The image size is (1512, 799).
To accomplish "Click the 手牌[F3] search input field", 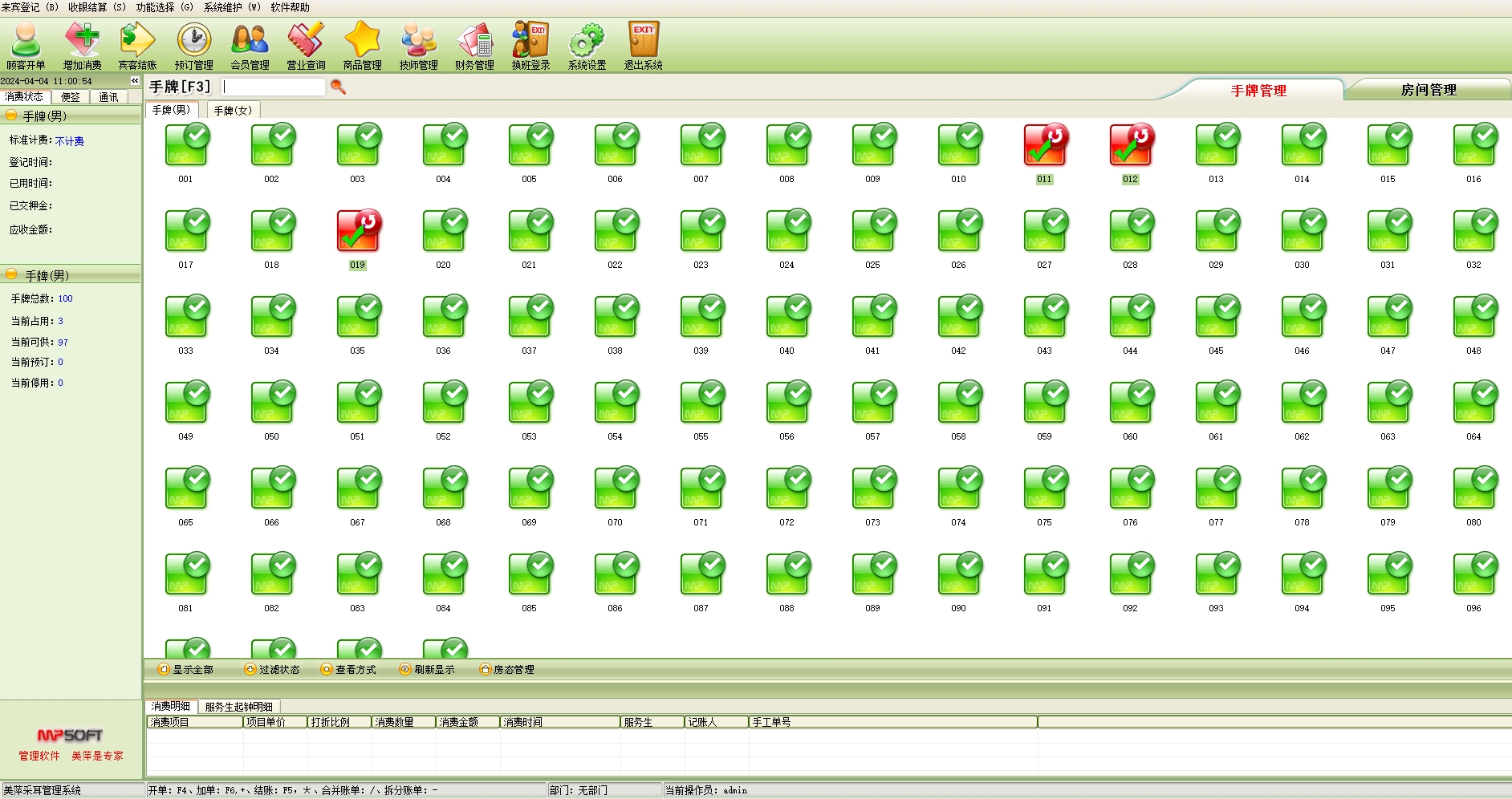I will coord(273,87).
